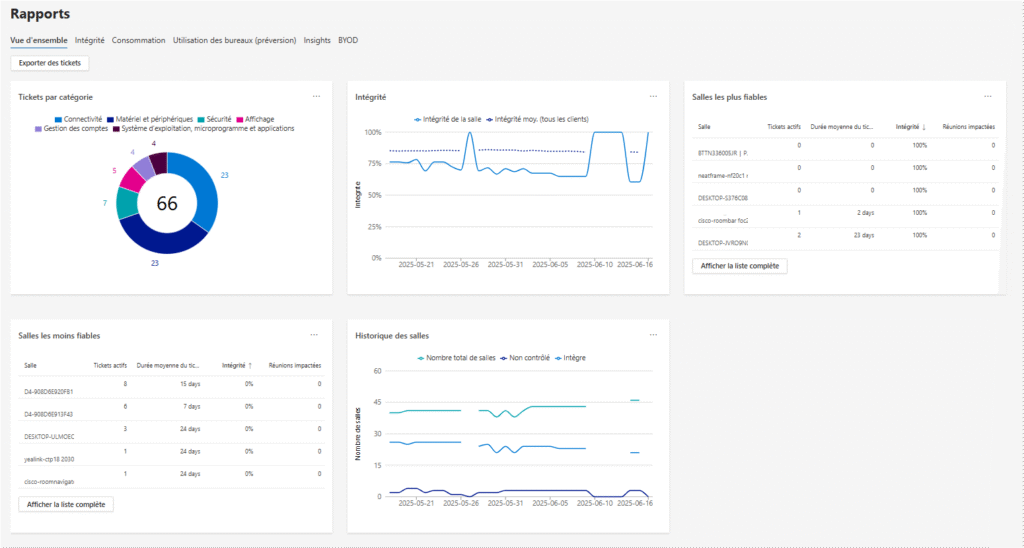Toggle the Intégrité de la salle series legend
The width and height of the screenshot is (1024, 548).
[x=447, y=120]
